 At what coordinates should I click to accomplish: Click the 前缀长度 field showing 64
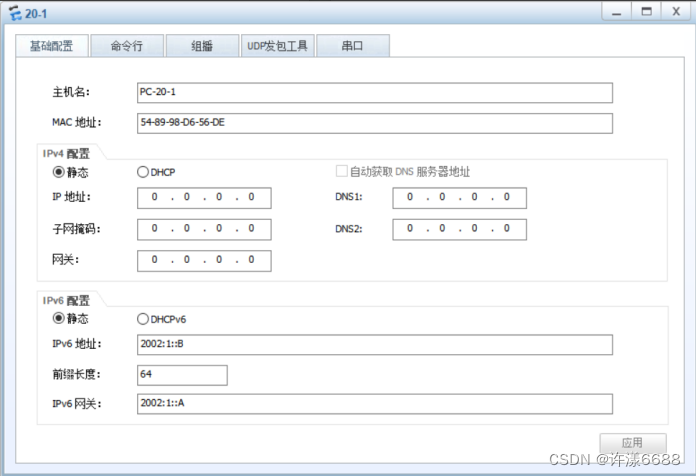point(182,375)
